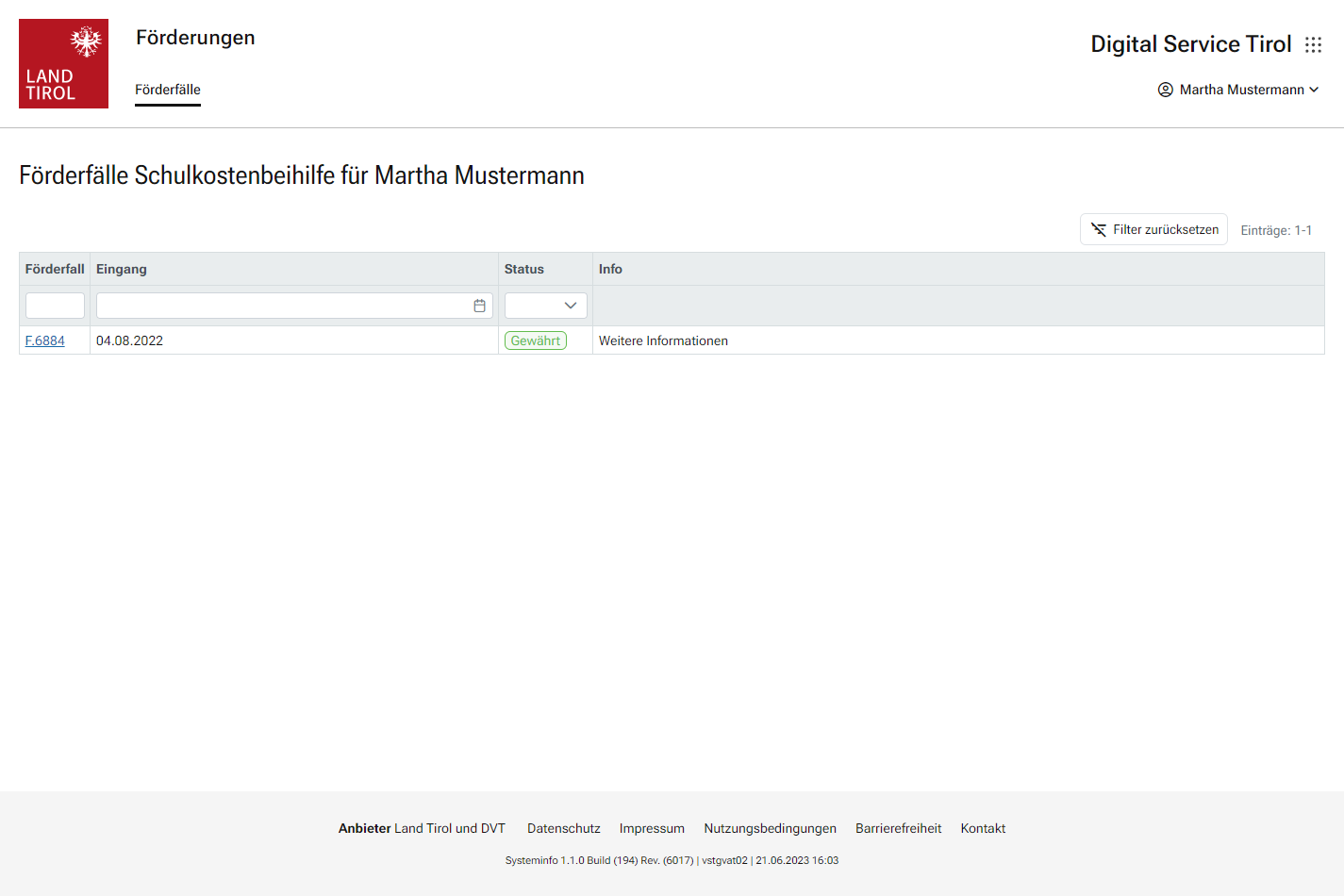The image size is (1344, 896).
Task: Open the Status filter dropdown
Action: (x=545, y=306)
